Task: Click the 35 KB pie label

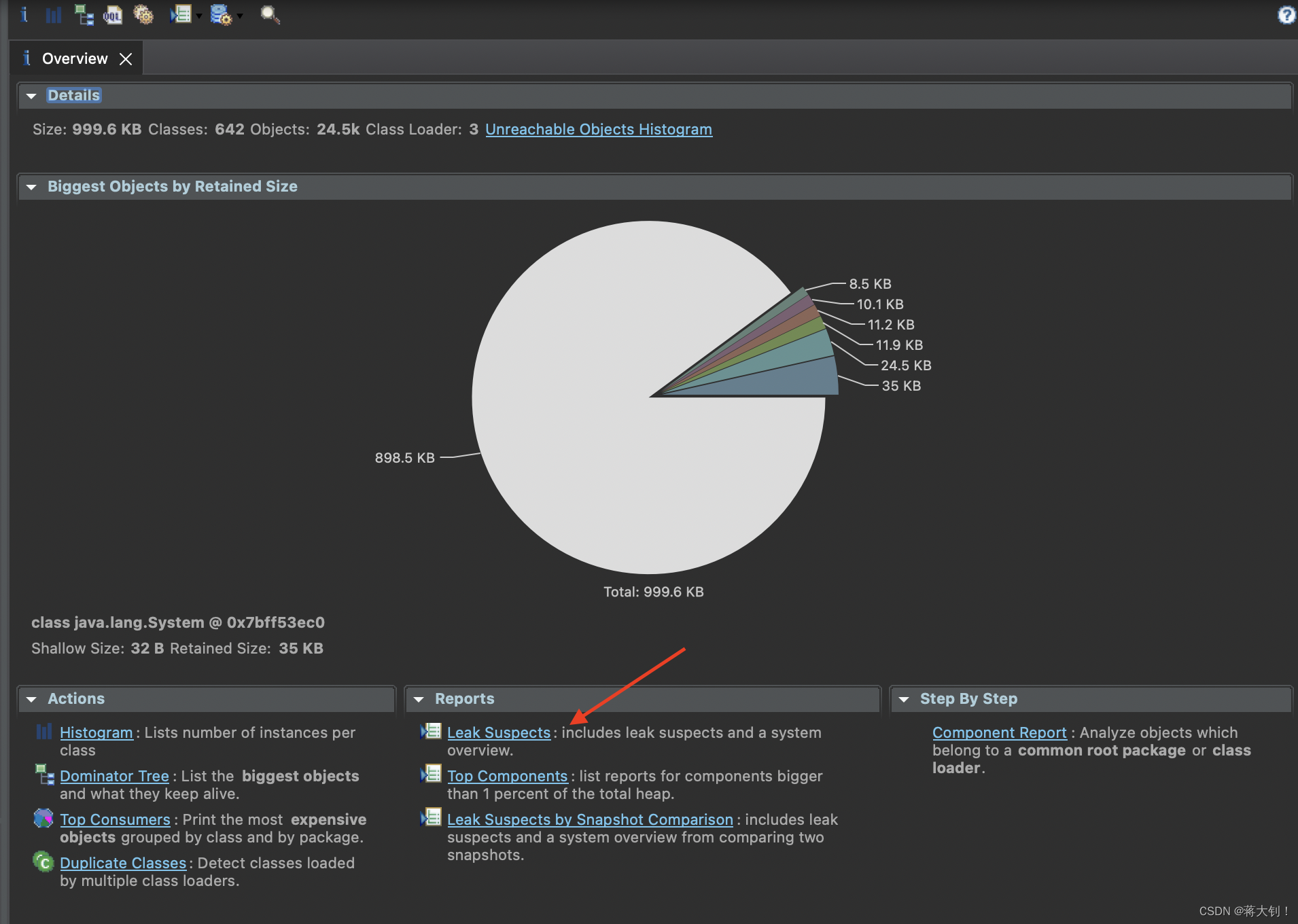Action: click(x=901, y=386)
